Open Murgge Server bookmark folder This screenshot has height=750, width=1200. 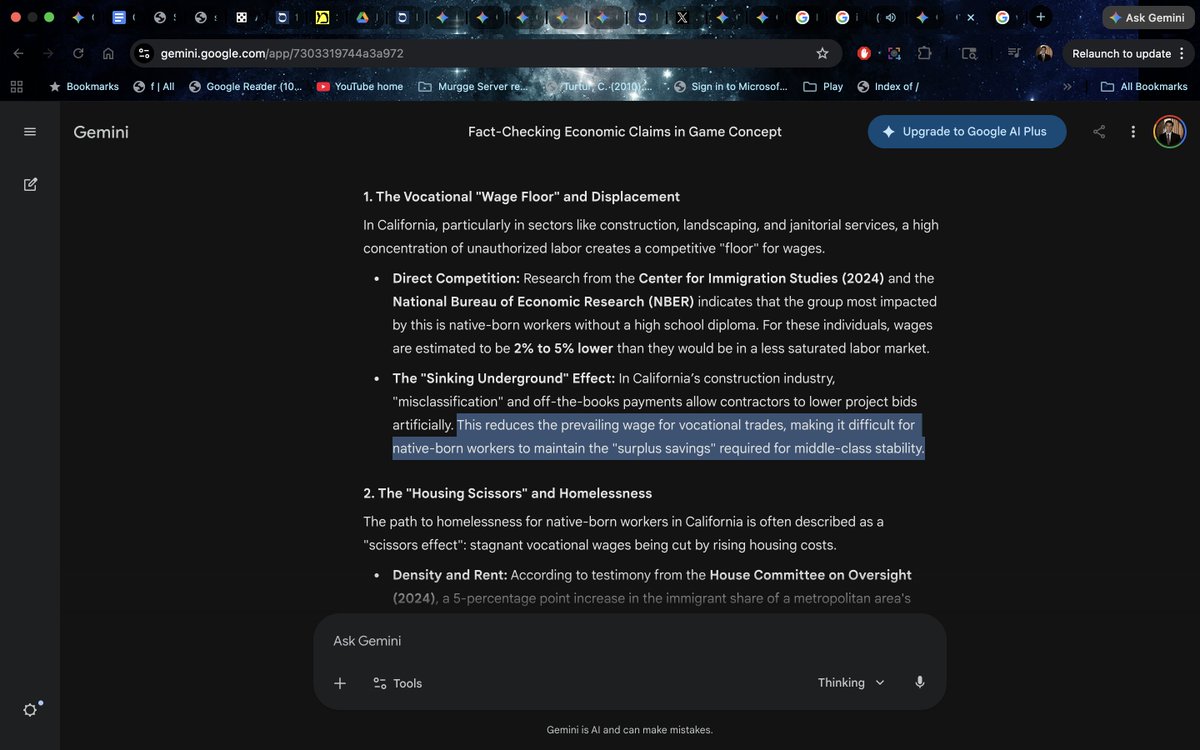click(473, 87)
